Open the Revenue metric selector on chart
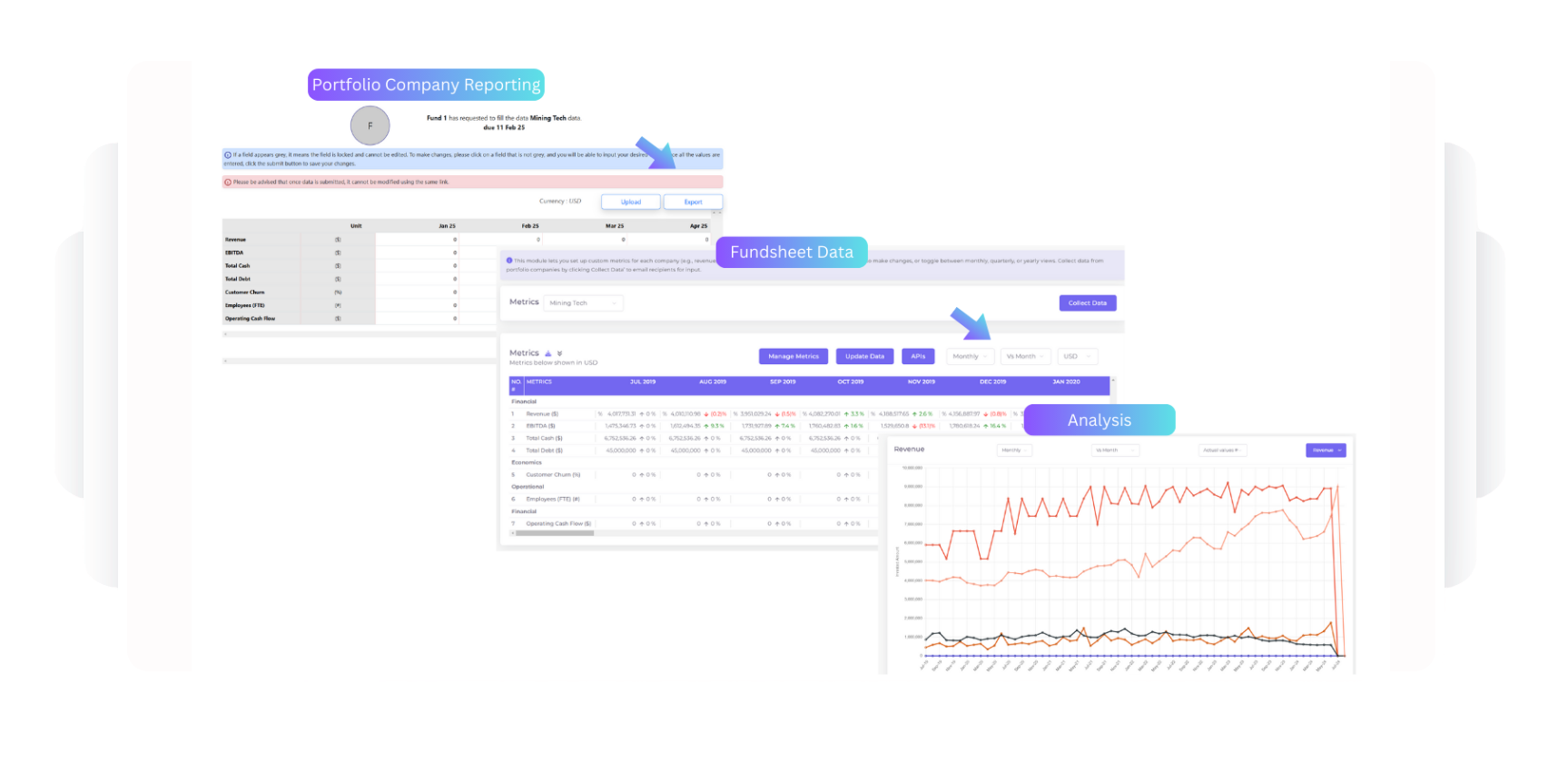The width and height of the screenshot is (1568, 763). click(1326, 451)
